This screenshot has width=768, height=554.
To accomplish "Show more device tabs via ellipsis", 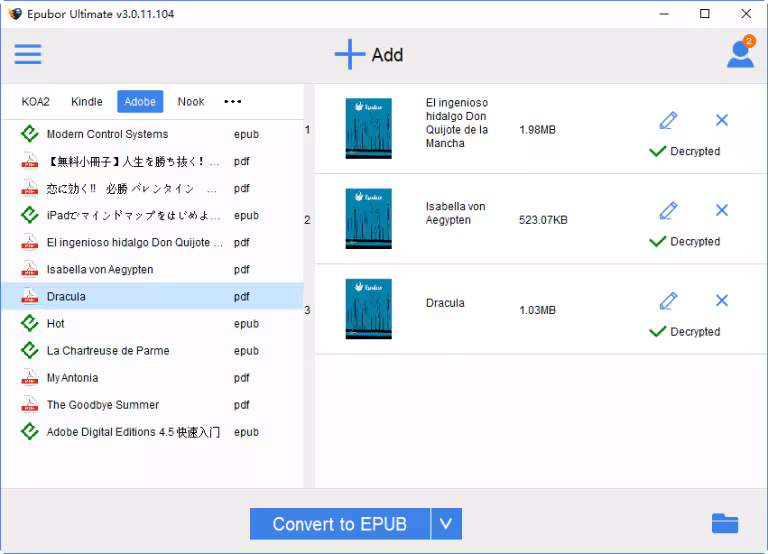I will [233, 101].
